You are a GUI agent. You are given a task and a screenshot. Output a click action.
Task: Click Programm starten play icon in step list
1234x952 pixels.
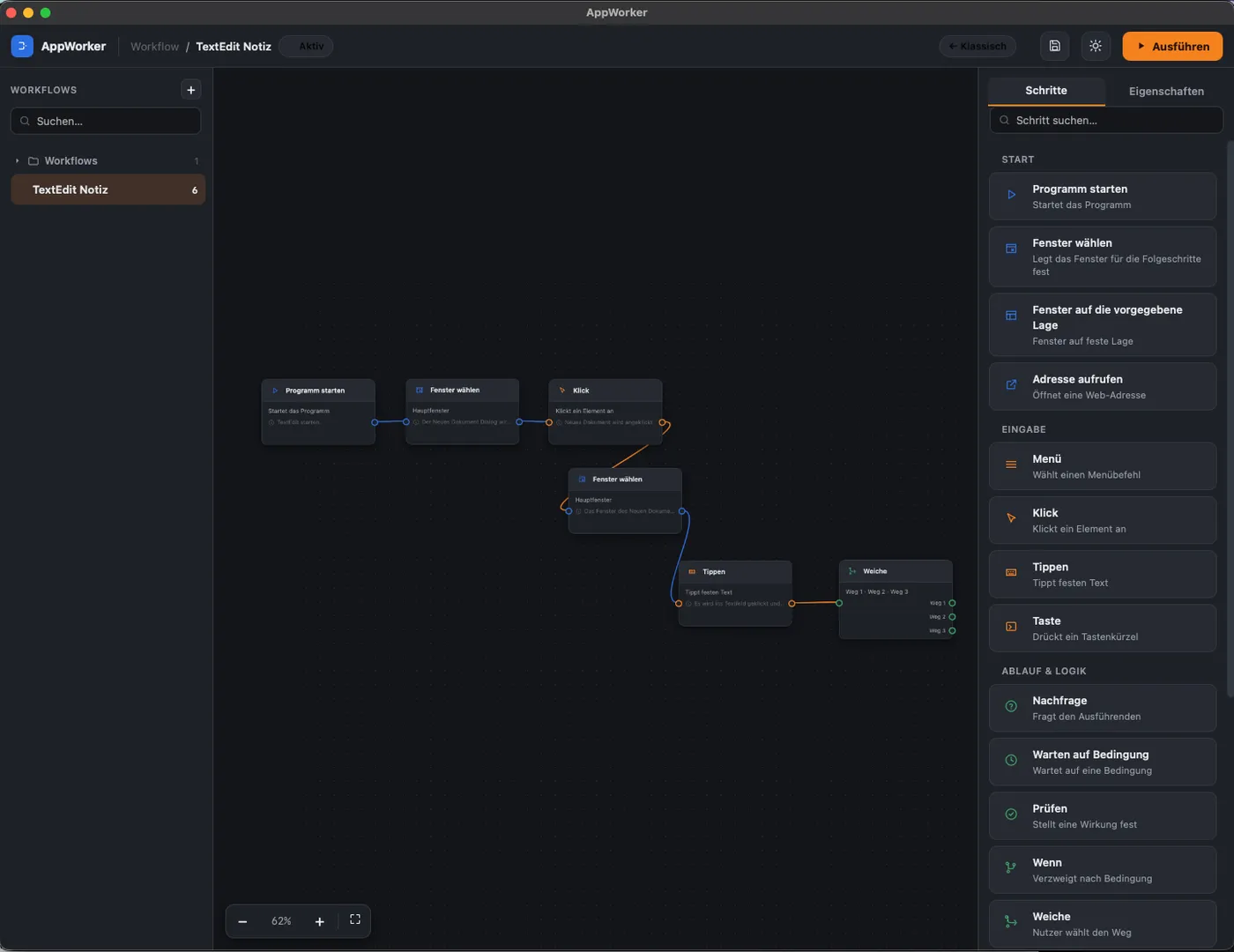[1011, 195]
